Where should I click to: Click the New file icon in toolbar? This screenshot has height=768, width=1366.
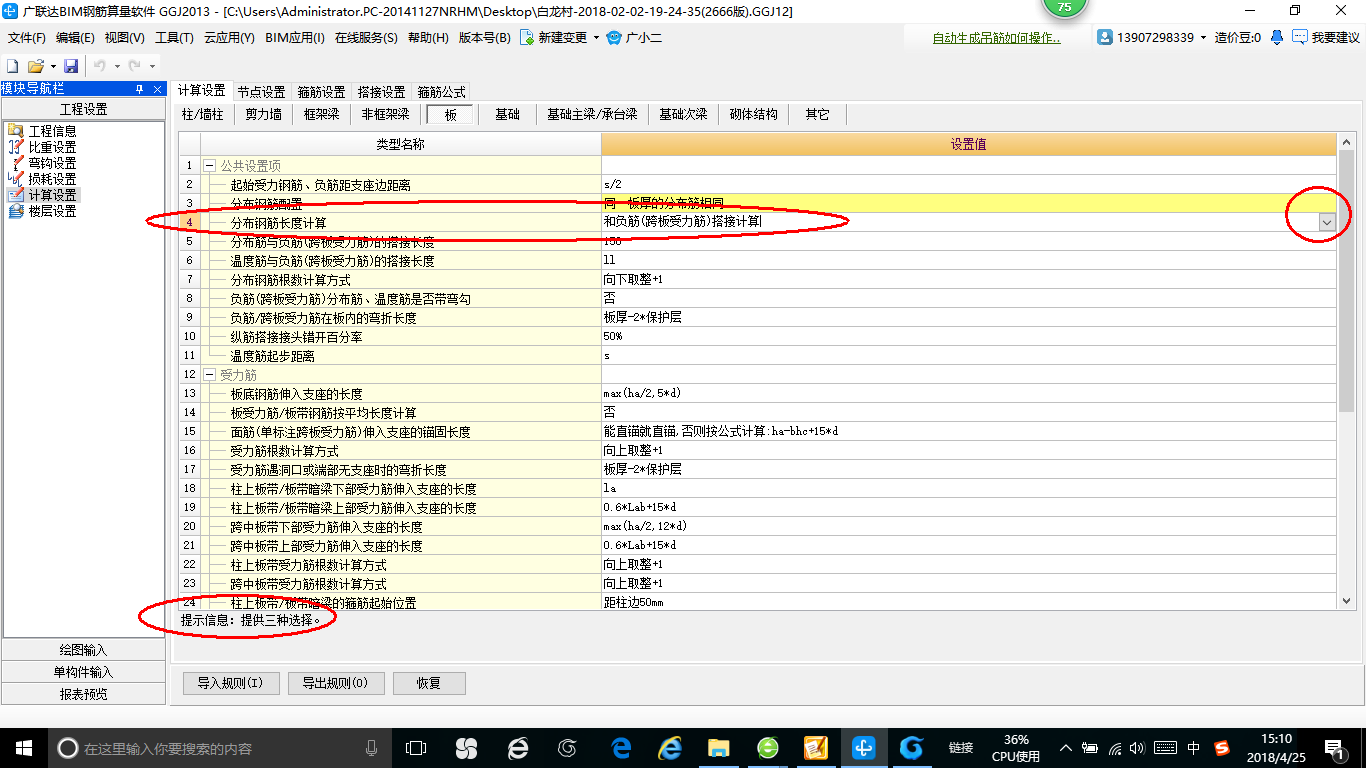(x=13, y=66)
